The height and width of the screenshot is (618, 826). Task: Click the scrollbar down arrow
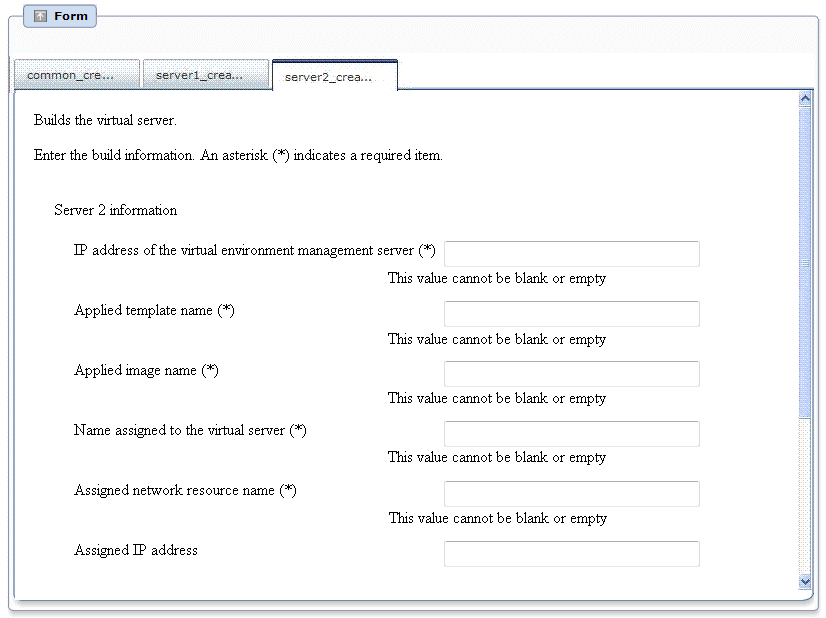point(804,582)
